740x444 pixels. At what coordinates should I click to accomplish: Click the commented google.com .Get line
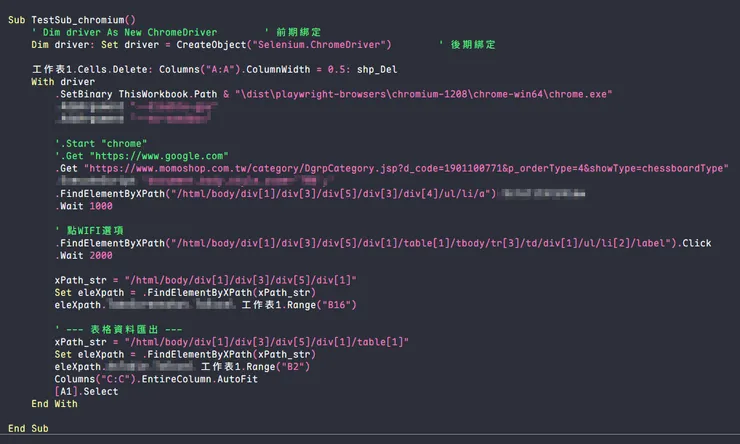click(142, 156)
